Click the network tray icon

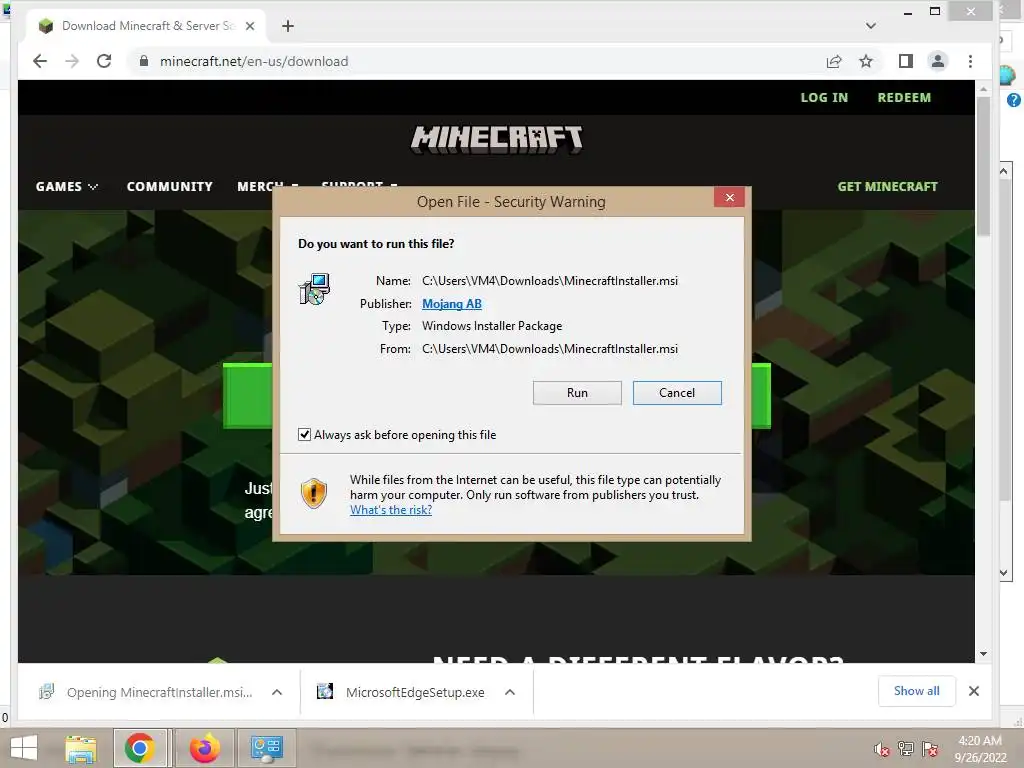[906, 749]
